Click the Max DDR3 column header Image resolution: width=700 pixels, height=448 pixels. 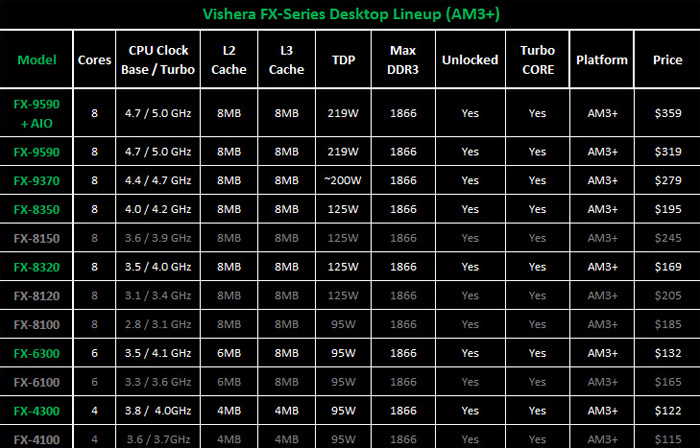(x=403, y=60)
